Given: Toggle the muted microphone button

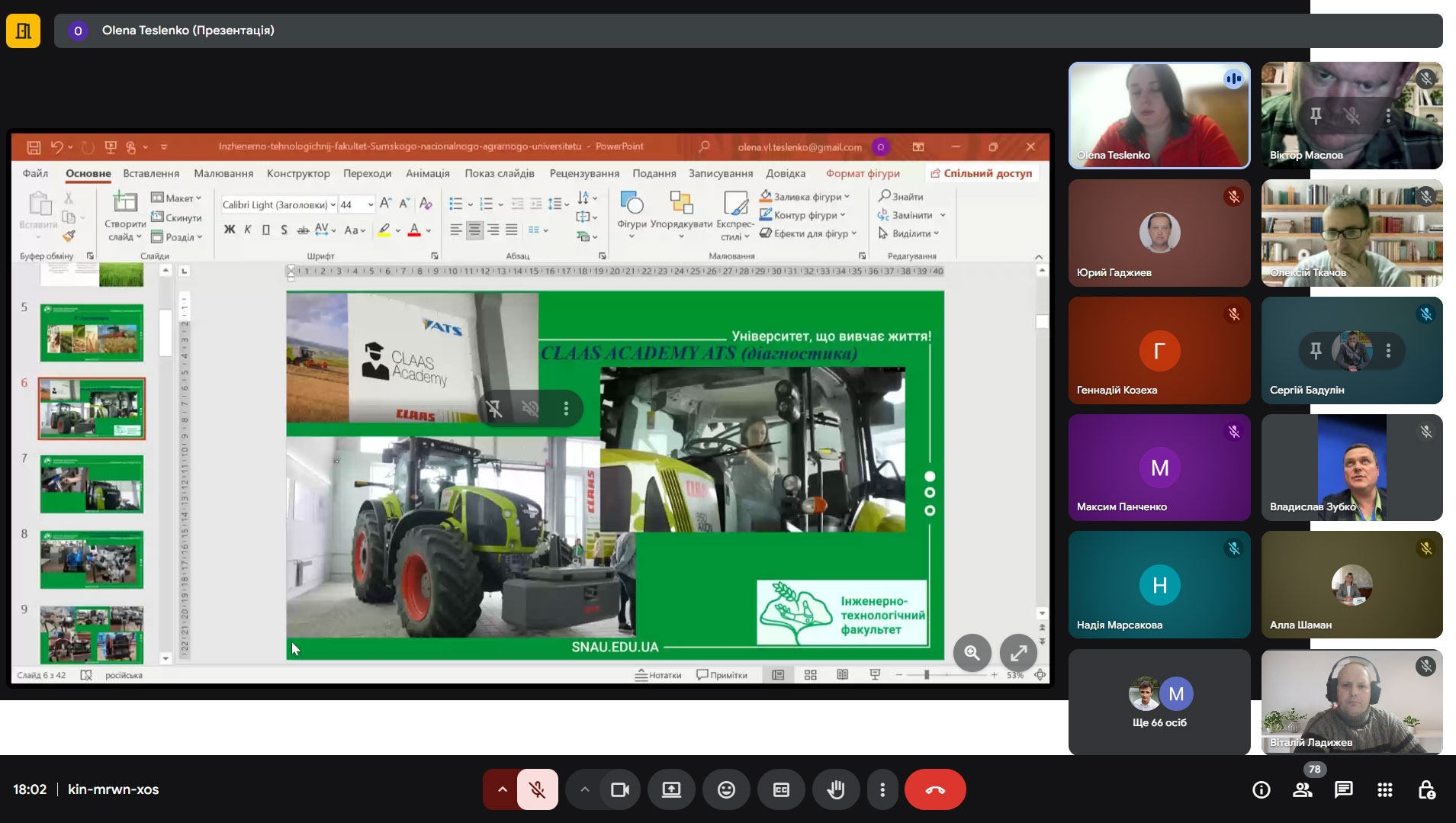Looking at the screenshot, I should click(x=538, y=789).
